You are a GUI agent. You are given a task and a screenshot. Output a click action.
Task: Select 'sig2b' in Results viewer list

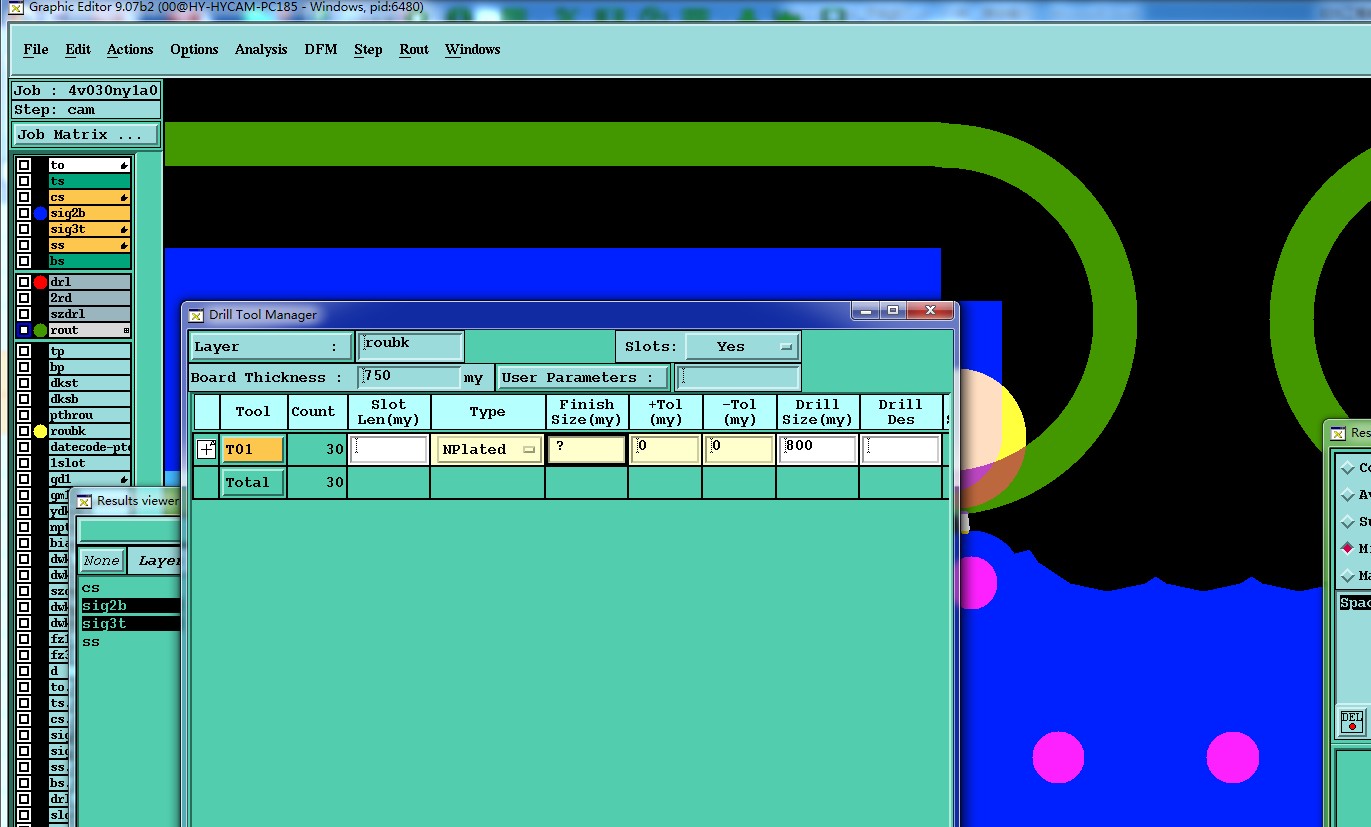pyautogui.click(x=130, y=606)
